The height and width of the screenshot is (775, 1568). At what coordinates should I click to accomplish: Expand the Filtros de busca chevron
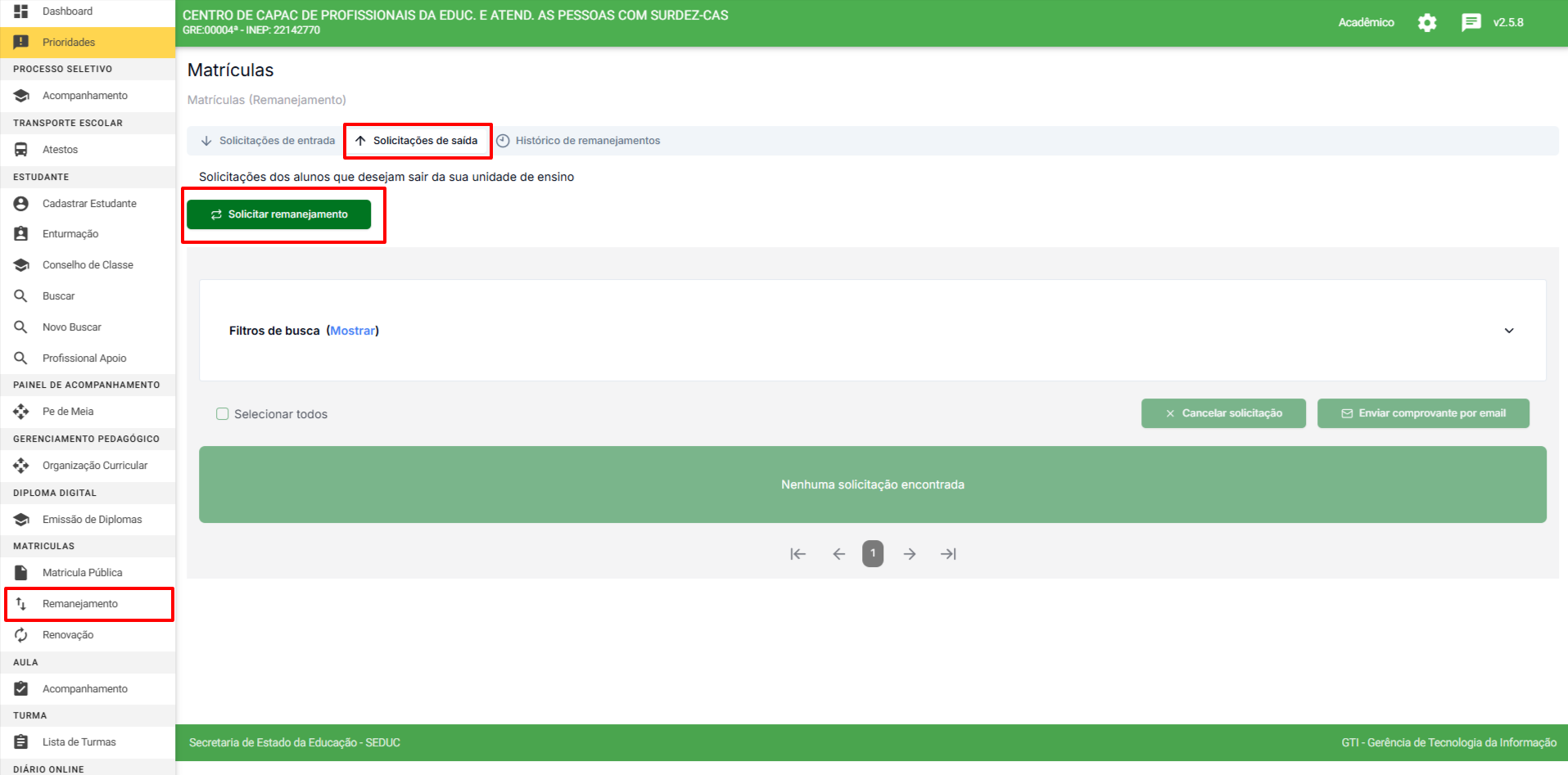pos(1508,331)
